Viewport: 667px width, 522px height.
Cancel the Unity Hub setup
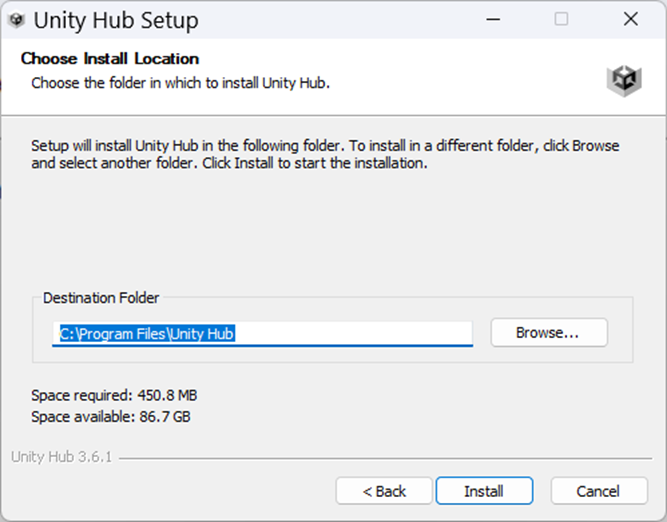click(x=599, y=491)
